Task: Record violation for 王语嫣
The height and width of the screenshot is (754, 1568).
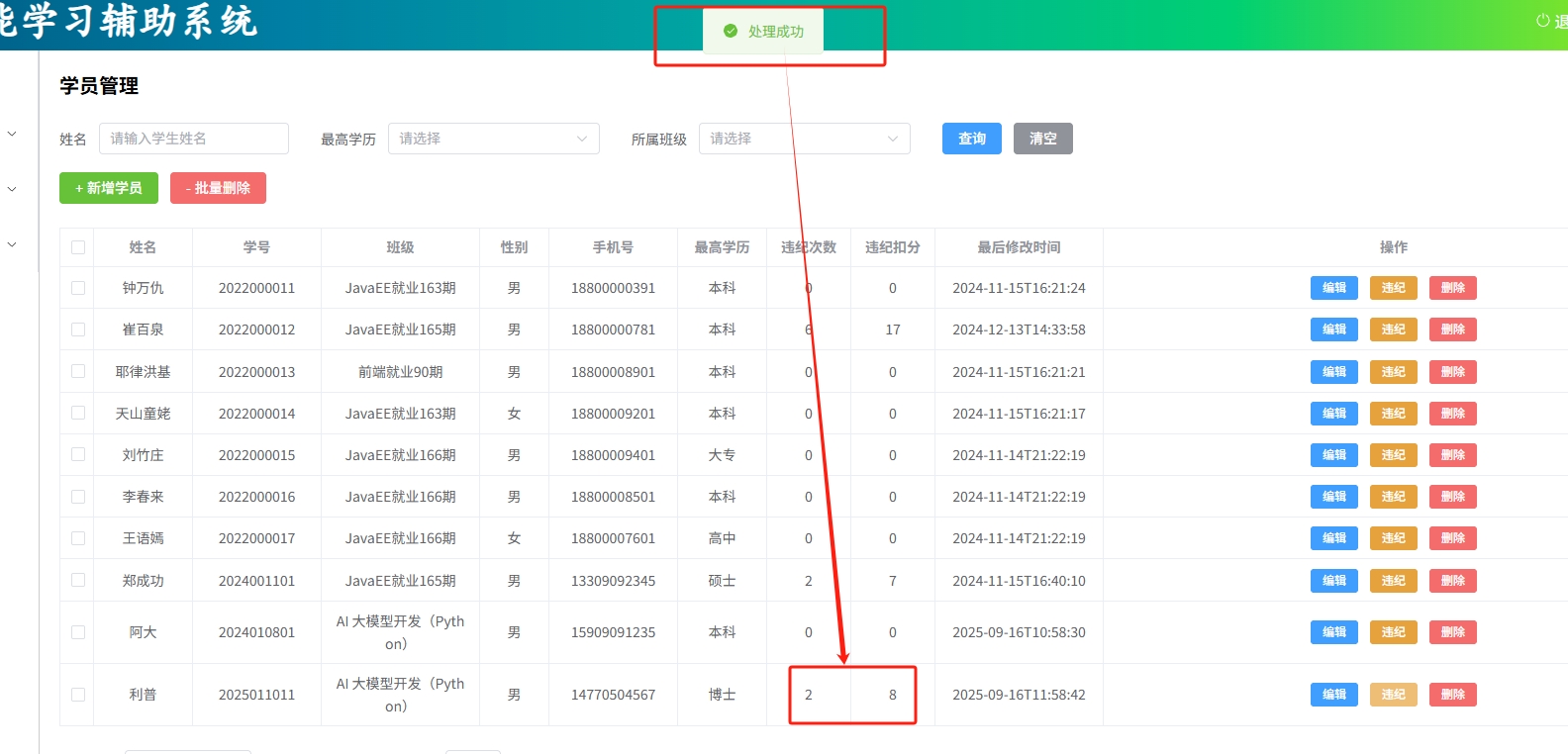Action: click(x=1394, y=538)
